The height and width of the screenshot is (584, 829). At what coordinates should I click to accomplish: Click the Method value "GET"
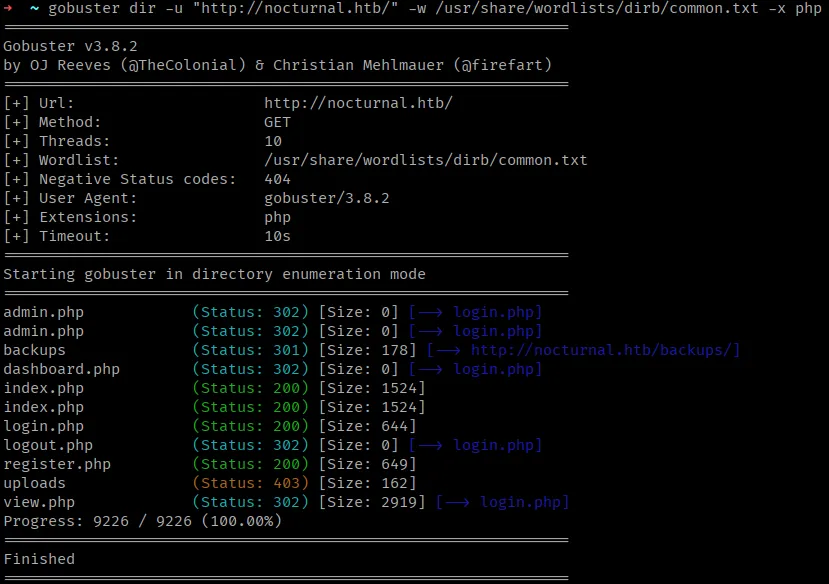click(x=278, y=122)
